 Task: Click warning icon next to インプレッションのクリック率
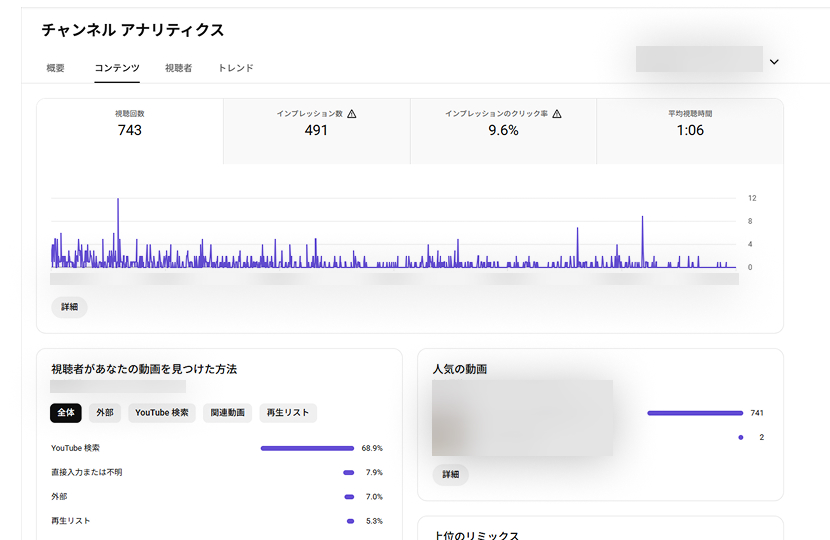pos(557,114)
